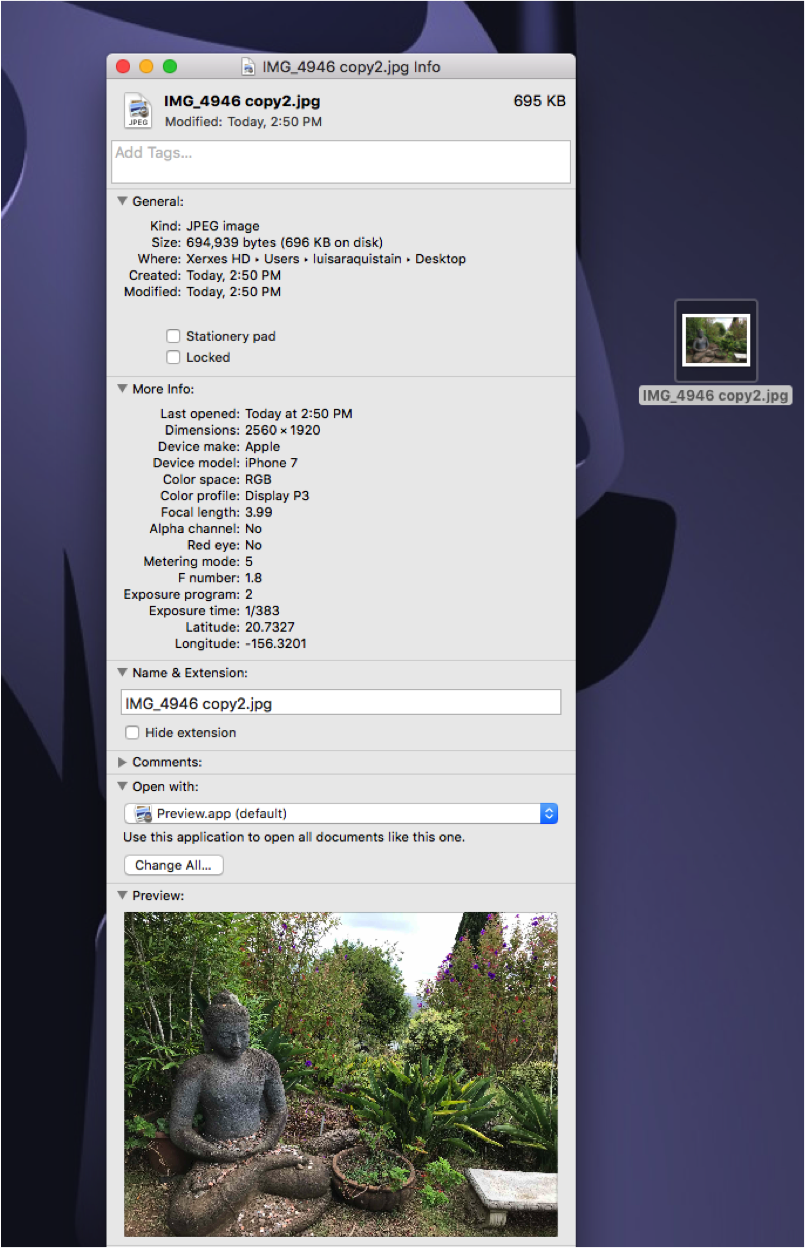Enable the Stationery pad checkbox

174,337
